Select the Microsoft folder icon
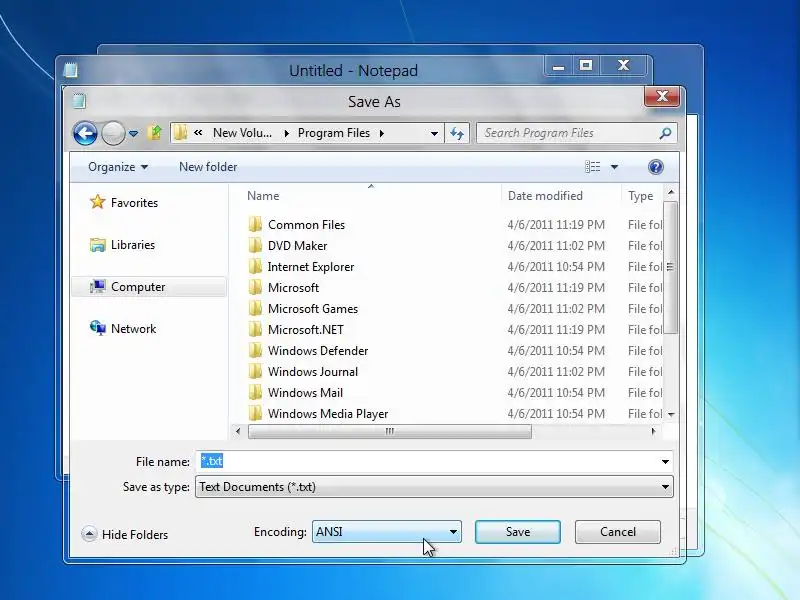The image size is (800, 600). 255,287
